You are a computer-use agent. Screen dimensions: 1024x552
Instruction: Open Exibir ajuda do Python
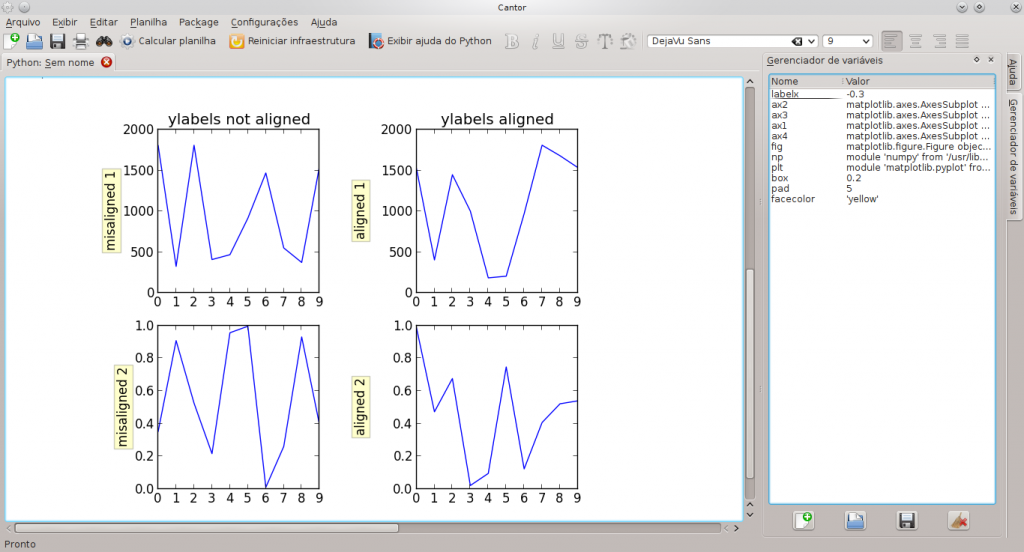point(430,41)
